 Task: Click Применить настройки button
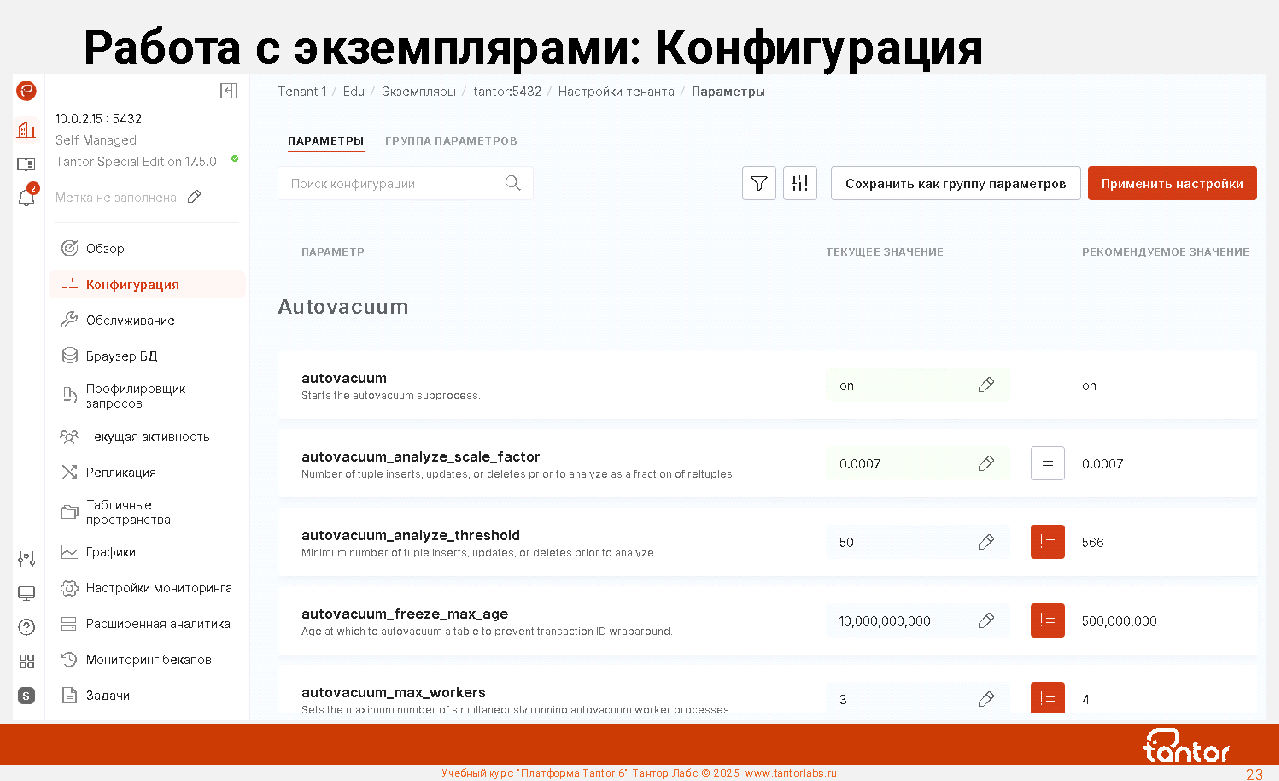[x=1171, y=184]
